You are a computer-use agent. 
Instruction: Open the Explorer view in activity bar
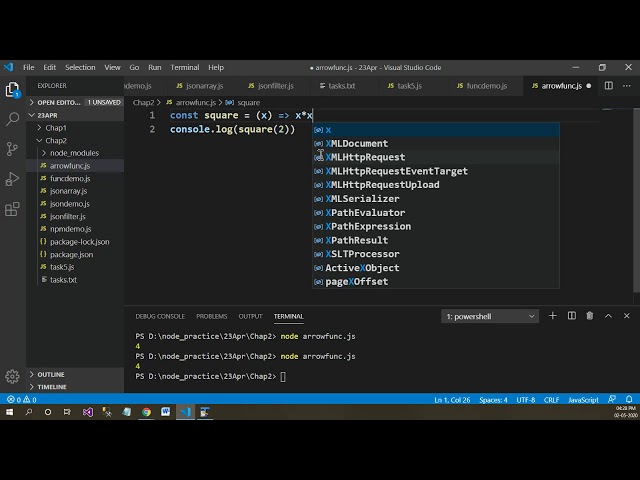tap(13, 89)
